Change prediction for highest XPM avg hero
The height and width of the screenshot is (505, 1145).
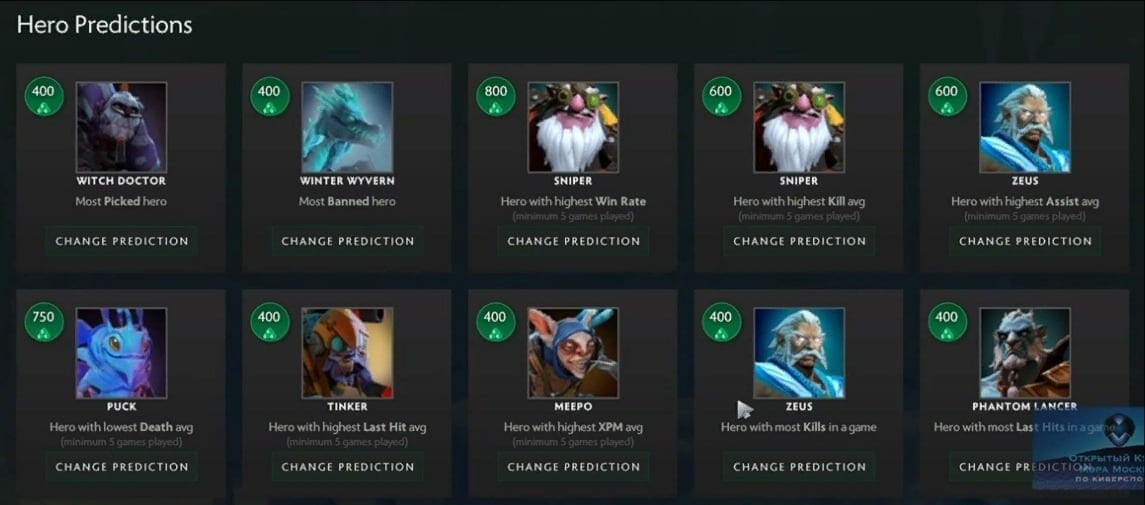click(573, 466)
